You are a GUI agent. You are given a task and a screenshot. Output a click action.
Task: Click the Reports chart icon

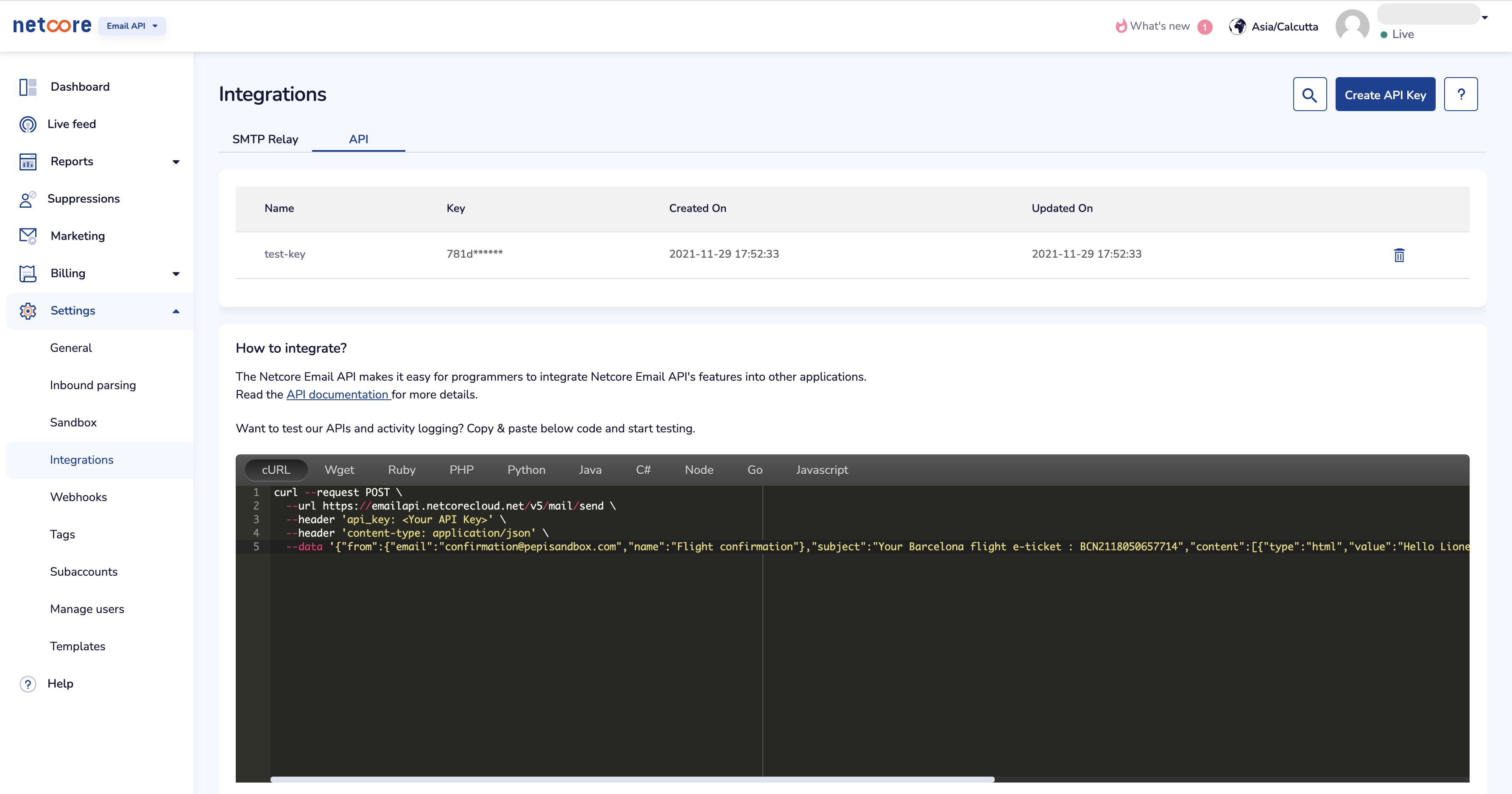pos(28,162)
